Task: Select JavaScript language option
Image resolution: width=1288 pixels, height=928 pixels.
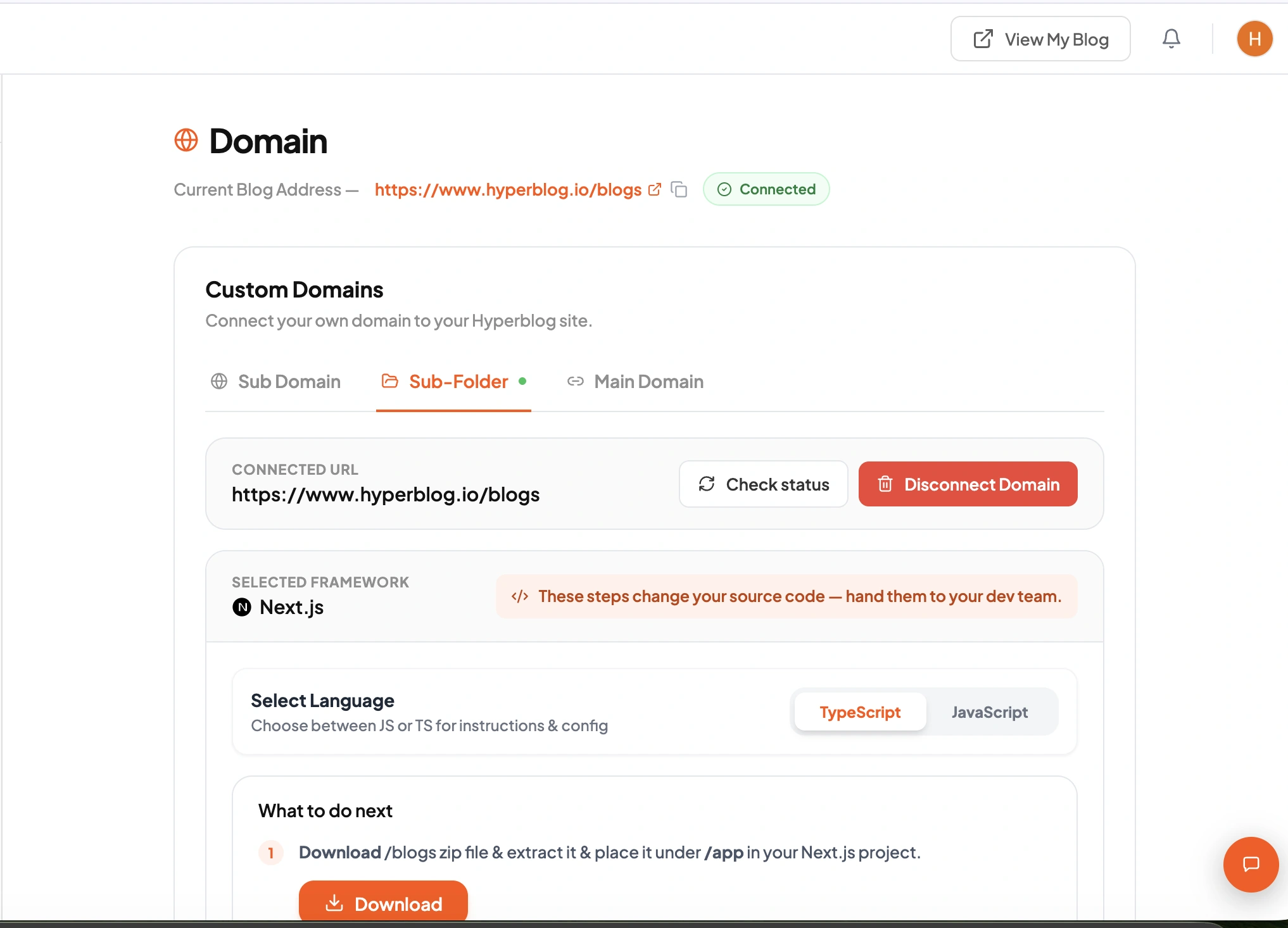Action: [x=989, y=712]
